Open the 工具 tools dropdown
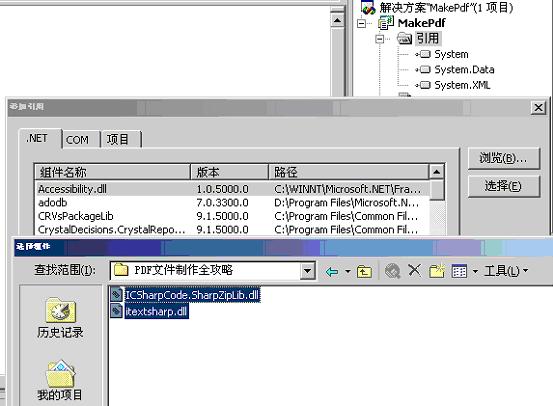This screenshot has width=553, height=406. (x=506, y=271)
